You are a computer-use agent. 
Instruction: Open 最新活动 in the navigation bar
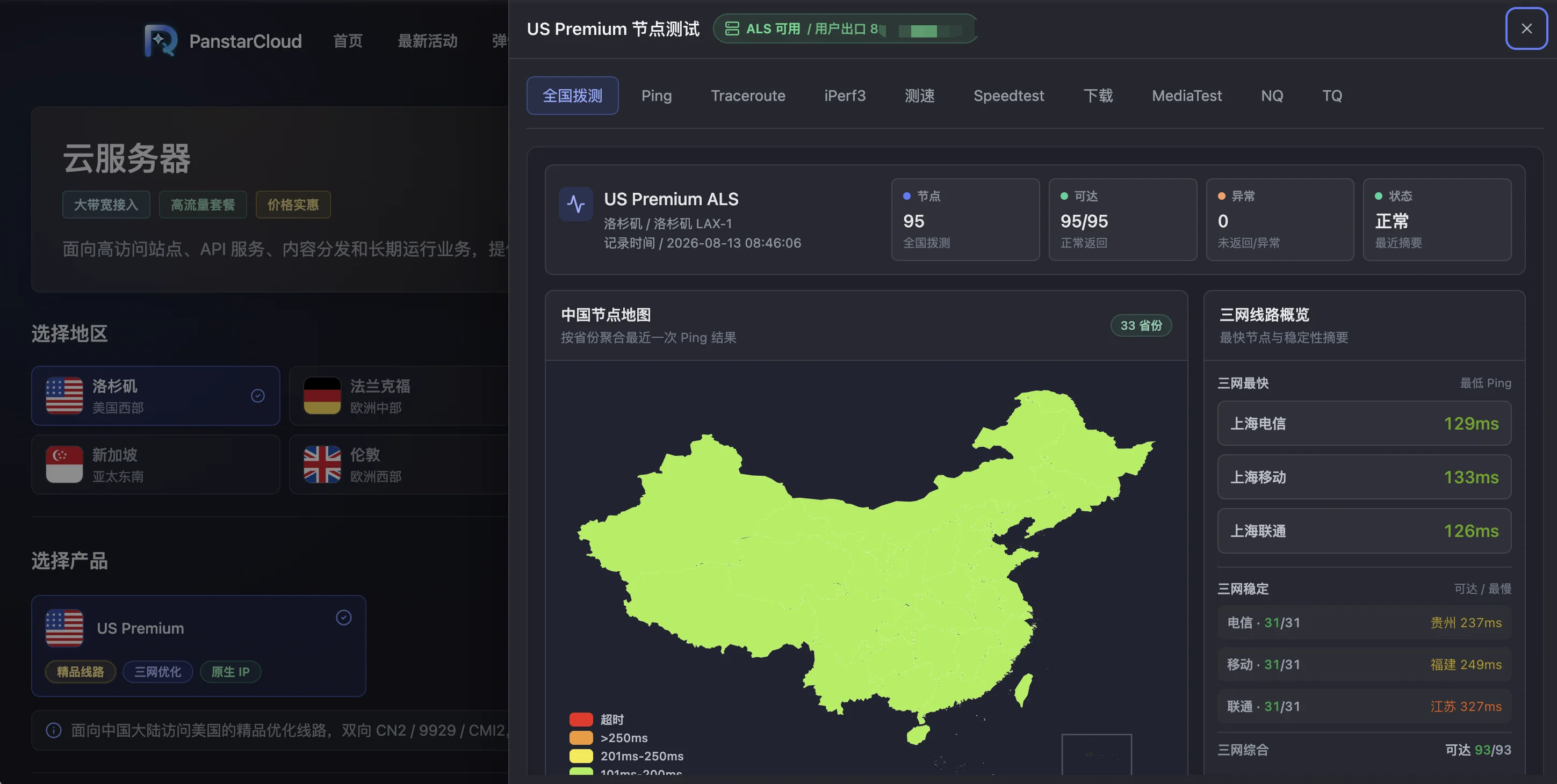click(x=427, y=41)
